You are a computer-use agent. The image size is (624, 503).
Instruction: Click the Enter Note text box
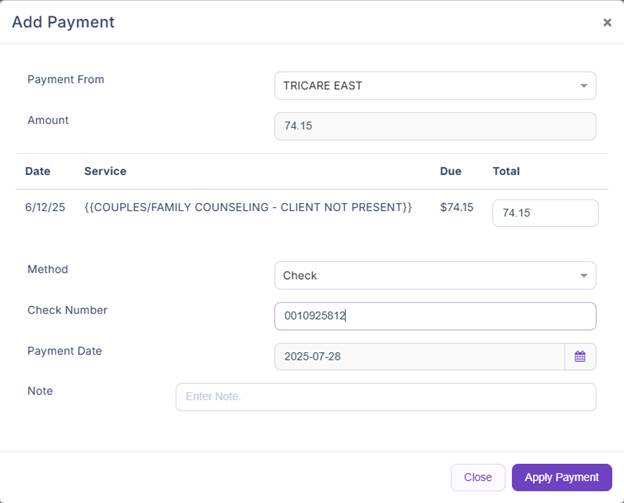[x=385, y=397]
